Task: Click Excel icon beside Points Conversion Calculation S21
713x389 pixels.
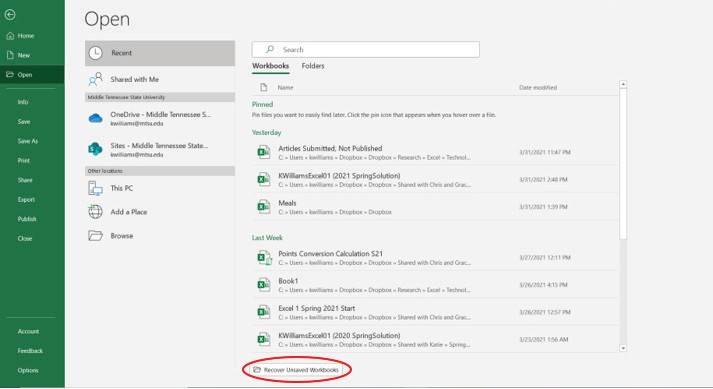Action: click(x=264, y=258)
